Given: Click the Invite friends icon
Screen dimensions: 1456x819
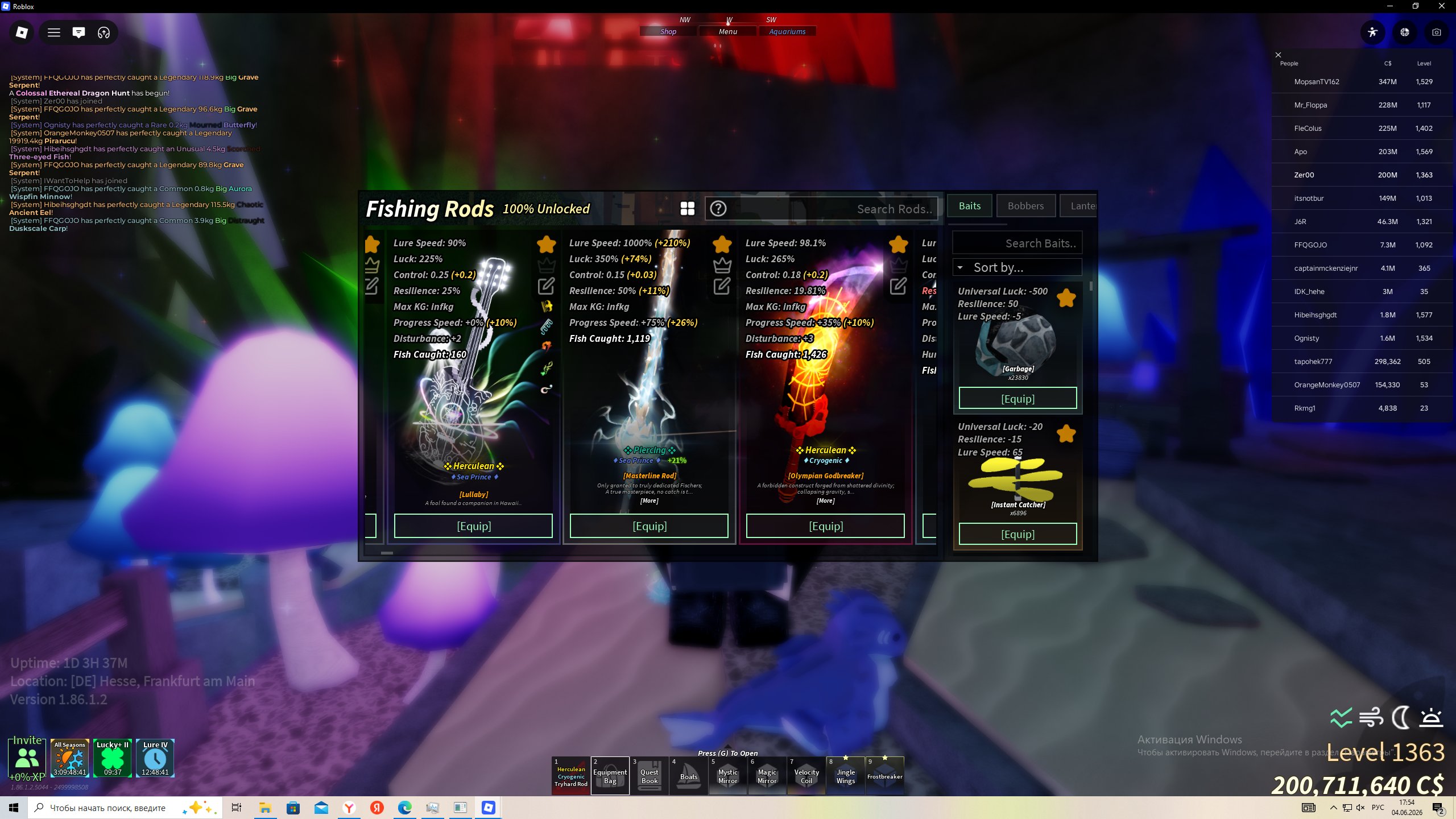Looking at the screenshot, I should coord(27,758).
